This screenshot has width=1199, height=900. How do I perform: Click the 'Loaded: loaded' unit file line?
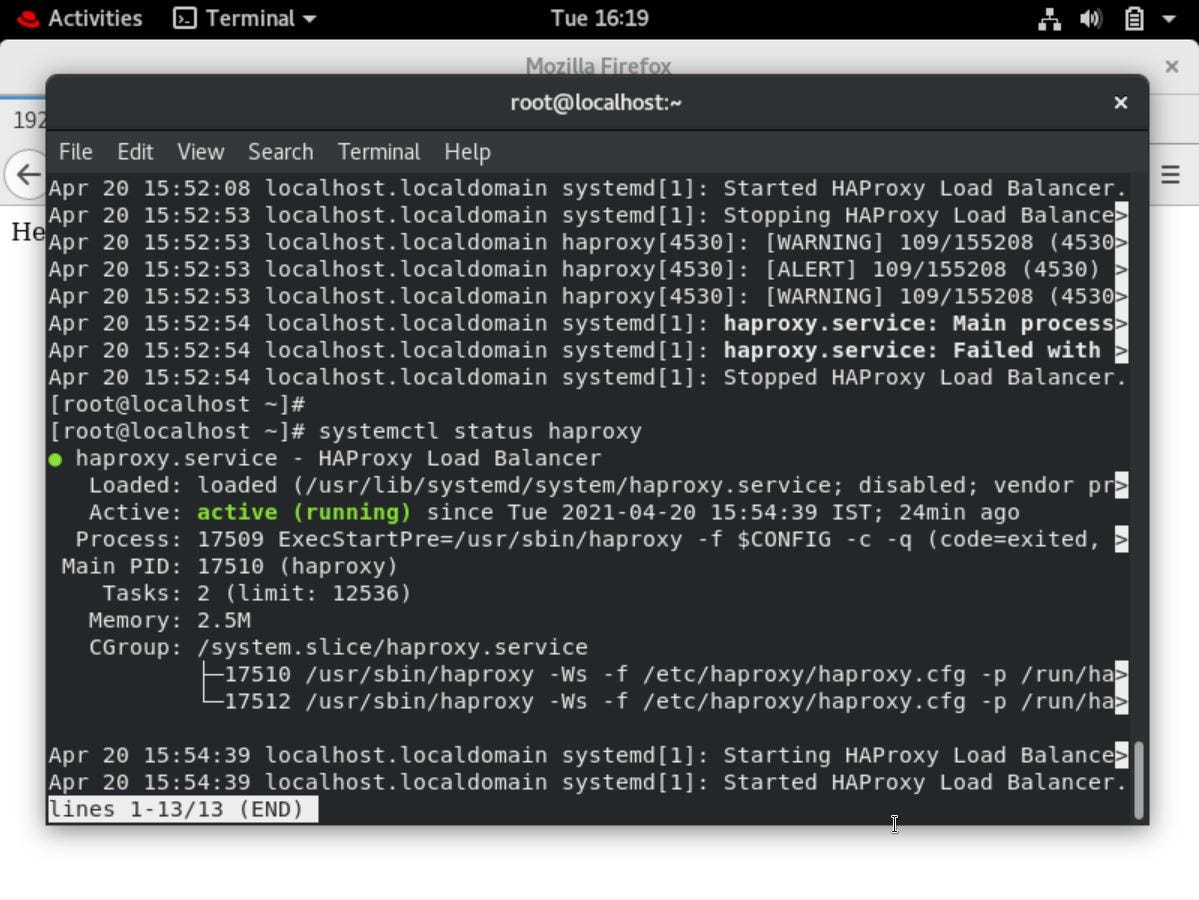click(608, 486)
